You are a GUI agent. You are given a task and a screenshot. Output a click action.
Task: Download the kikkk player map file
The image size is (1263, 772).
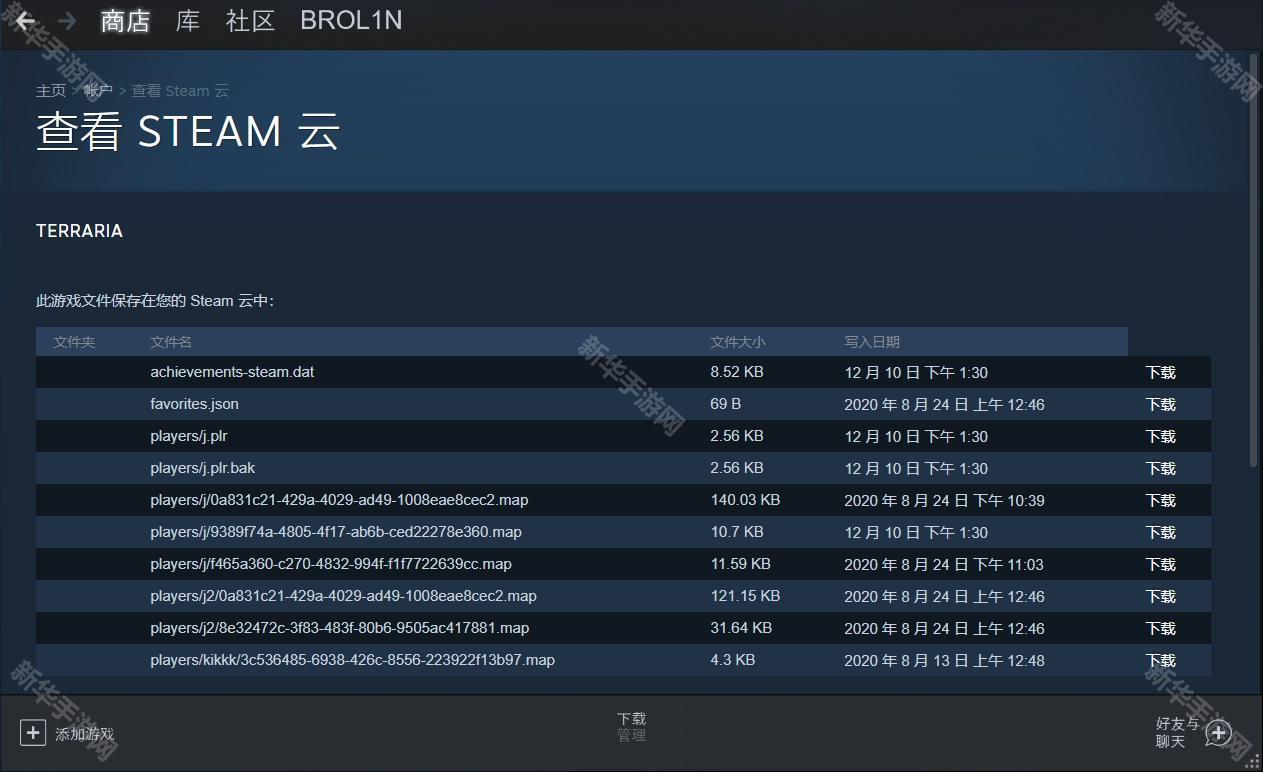[x=1160, y=661]
